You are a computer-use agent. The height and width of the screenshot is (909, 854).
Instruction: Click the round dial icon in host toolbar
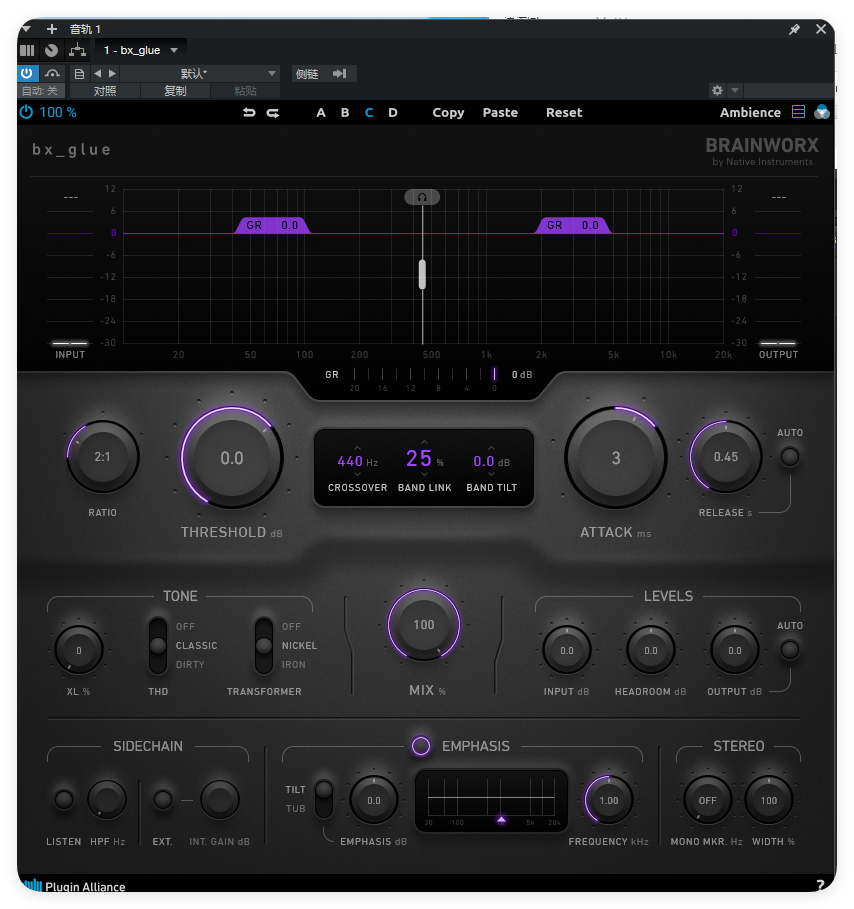click(52, 50)
